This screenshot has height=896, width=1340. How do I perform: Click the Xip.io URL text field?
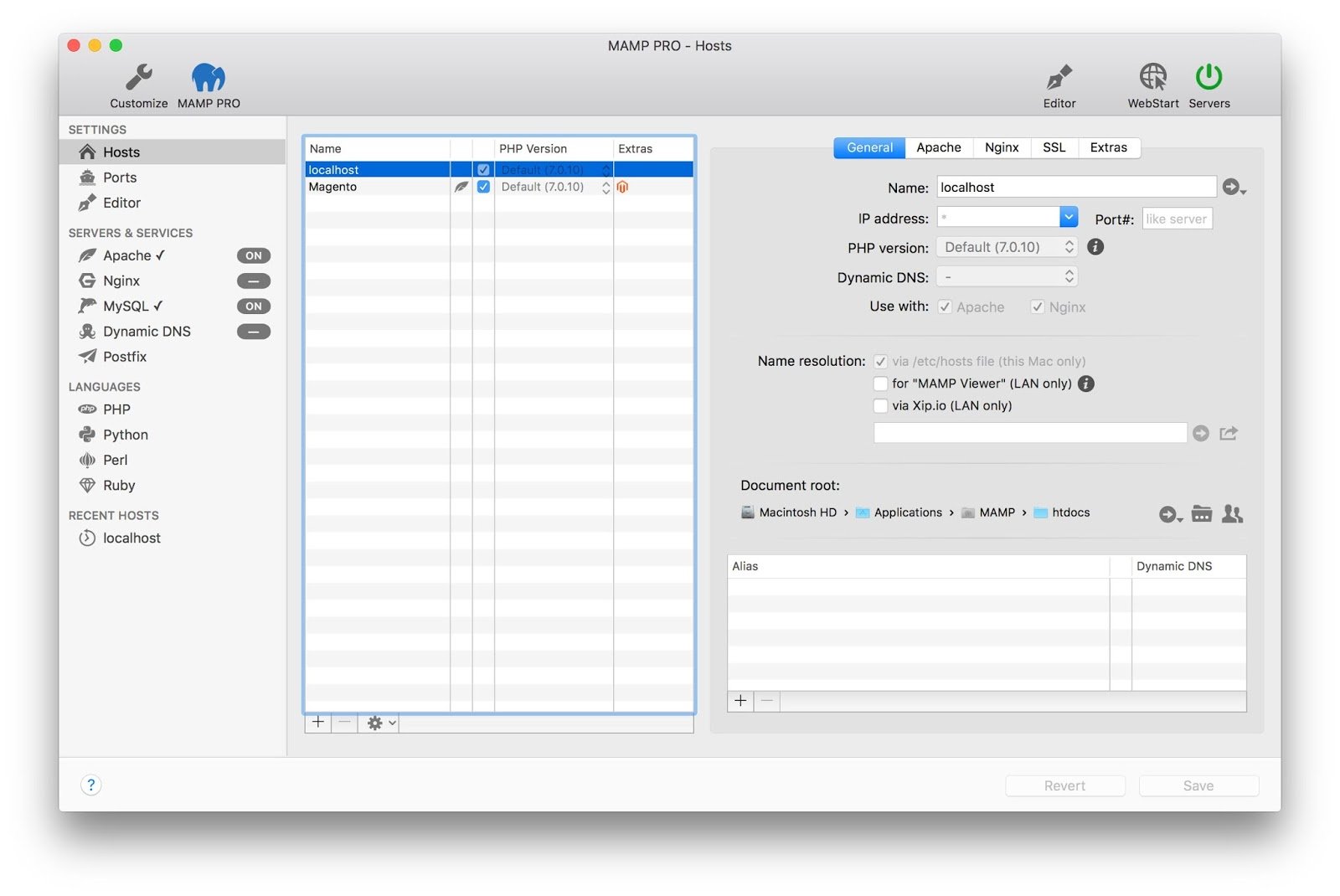click(1030, 433)
